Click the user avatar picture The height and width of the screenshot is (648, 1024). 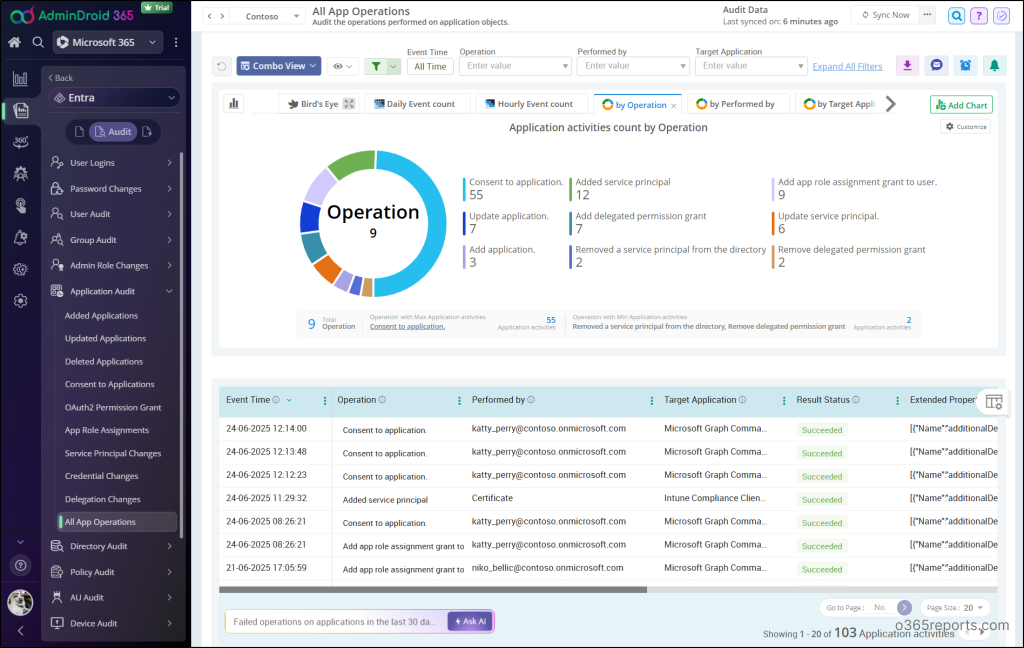pos(20,602)
